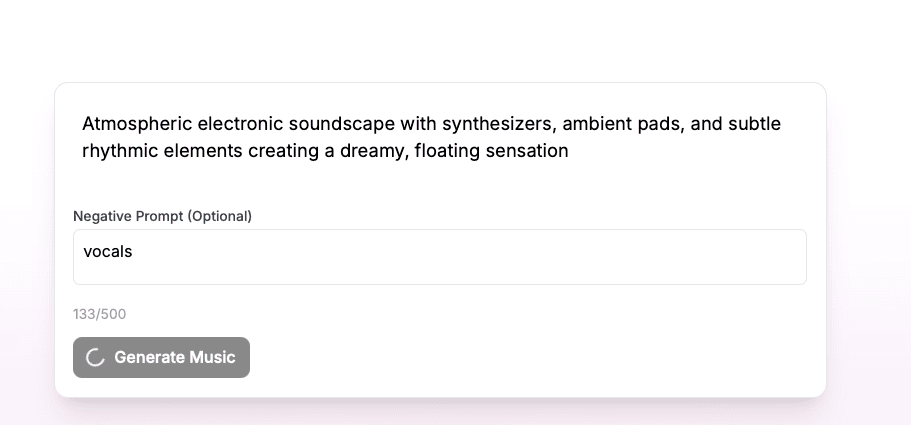Click the loading spinner icon beside Generate Music
Screen dimensions: 911x425
coord(96,358)
